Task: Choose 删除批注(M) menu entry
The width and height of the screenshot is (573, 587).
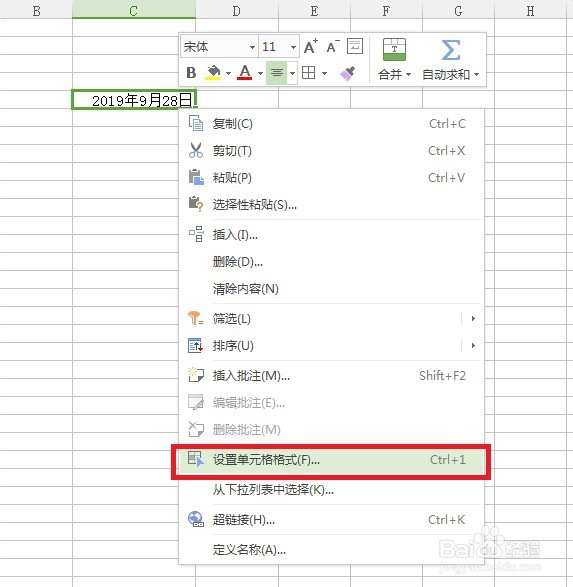Action: tap(331, 429)
